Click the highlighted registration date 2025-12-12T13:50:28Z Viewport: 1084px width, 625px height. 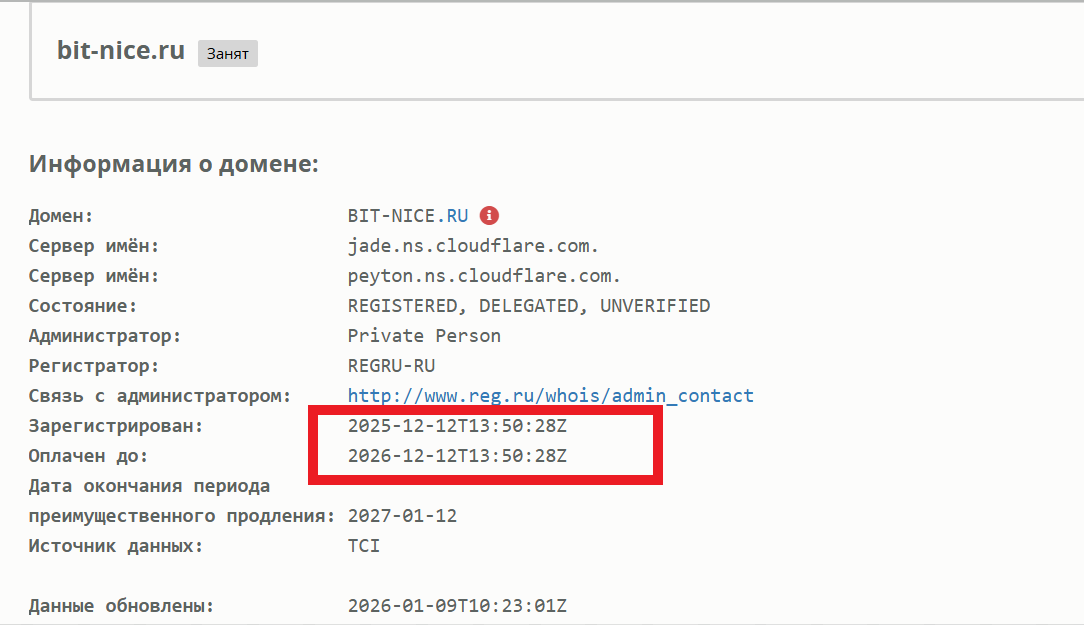coord(458,425)
